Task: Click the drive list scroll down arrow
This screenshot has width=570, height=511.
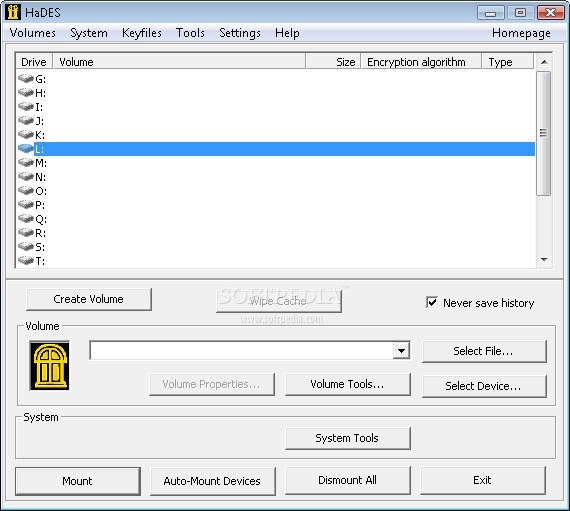Action: pos(544,259)
